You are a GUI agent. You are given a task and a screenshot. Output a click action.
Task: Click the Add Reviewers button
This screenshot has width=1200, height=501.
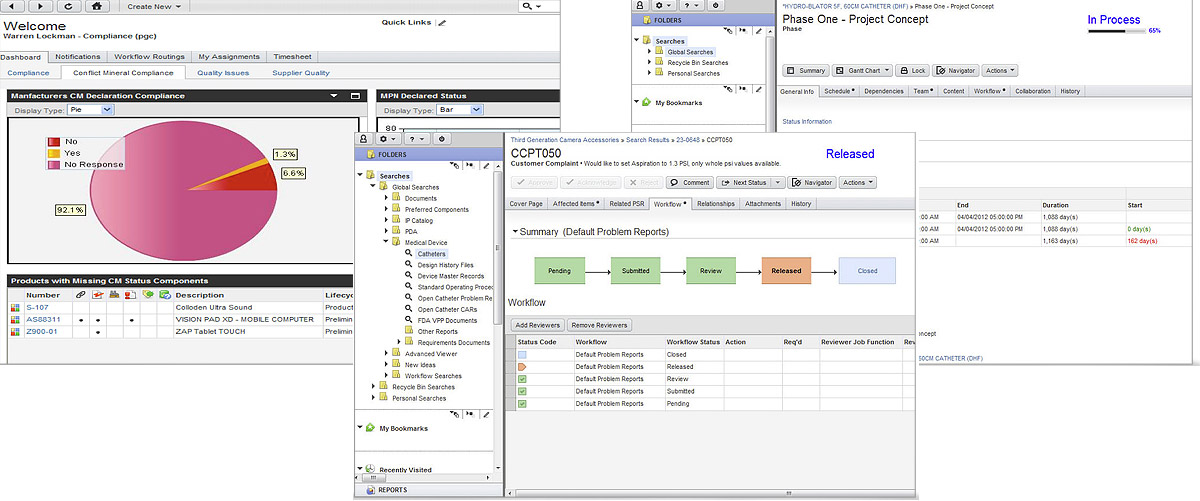536,325
